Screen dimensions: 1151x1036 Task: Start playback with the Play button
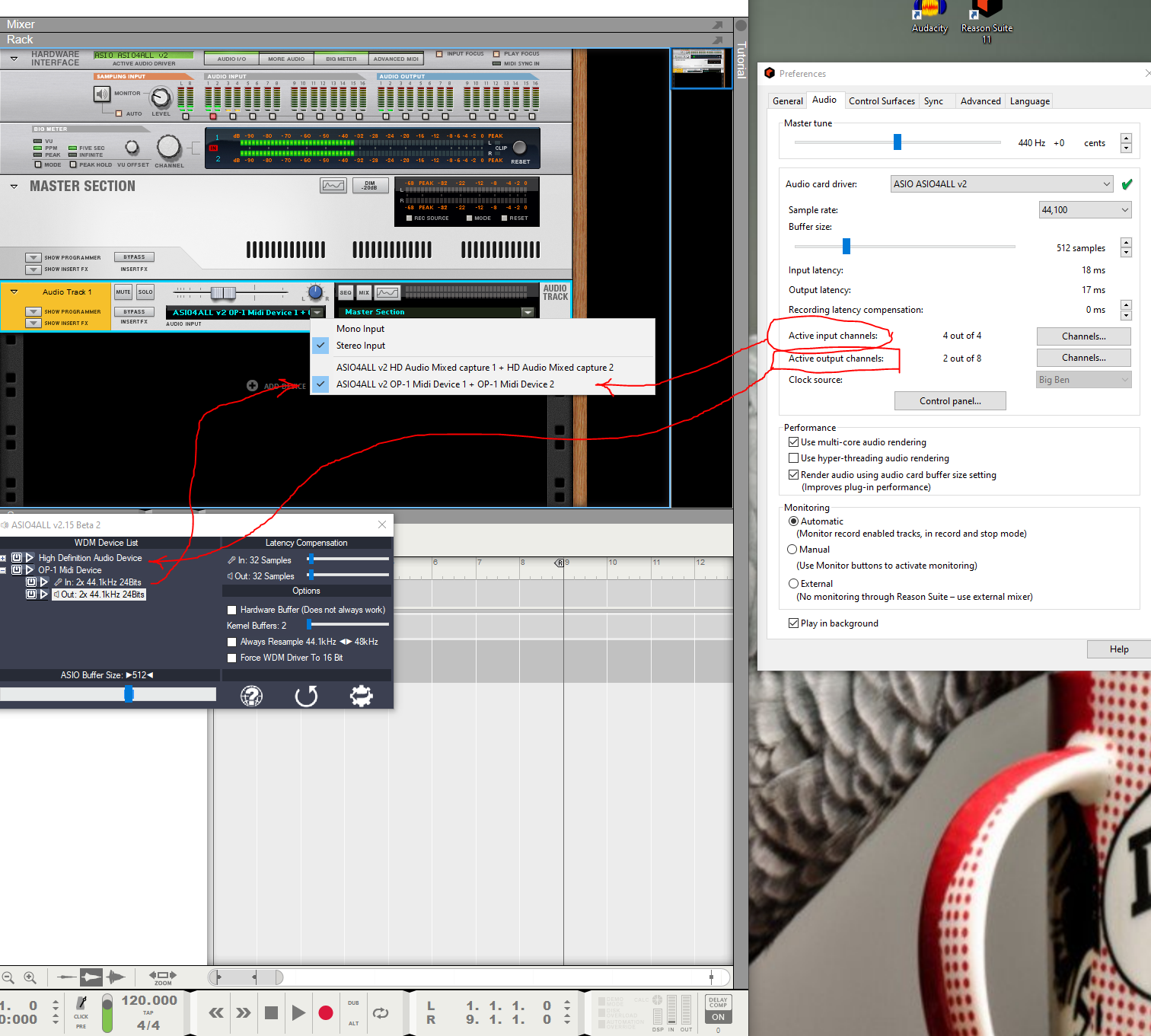click(298, 1012)
